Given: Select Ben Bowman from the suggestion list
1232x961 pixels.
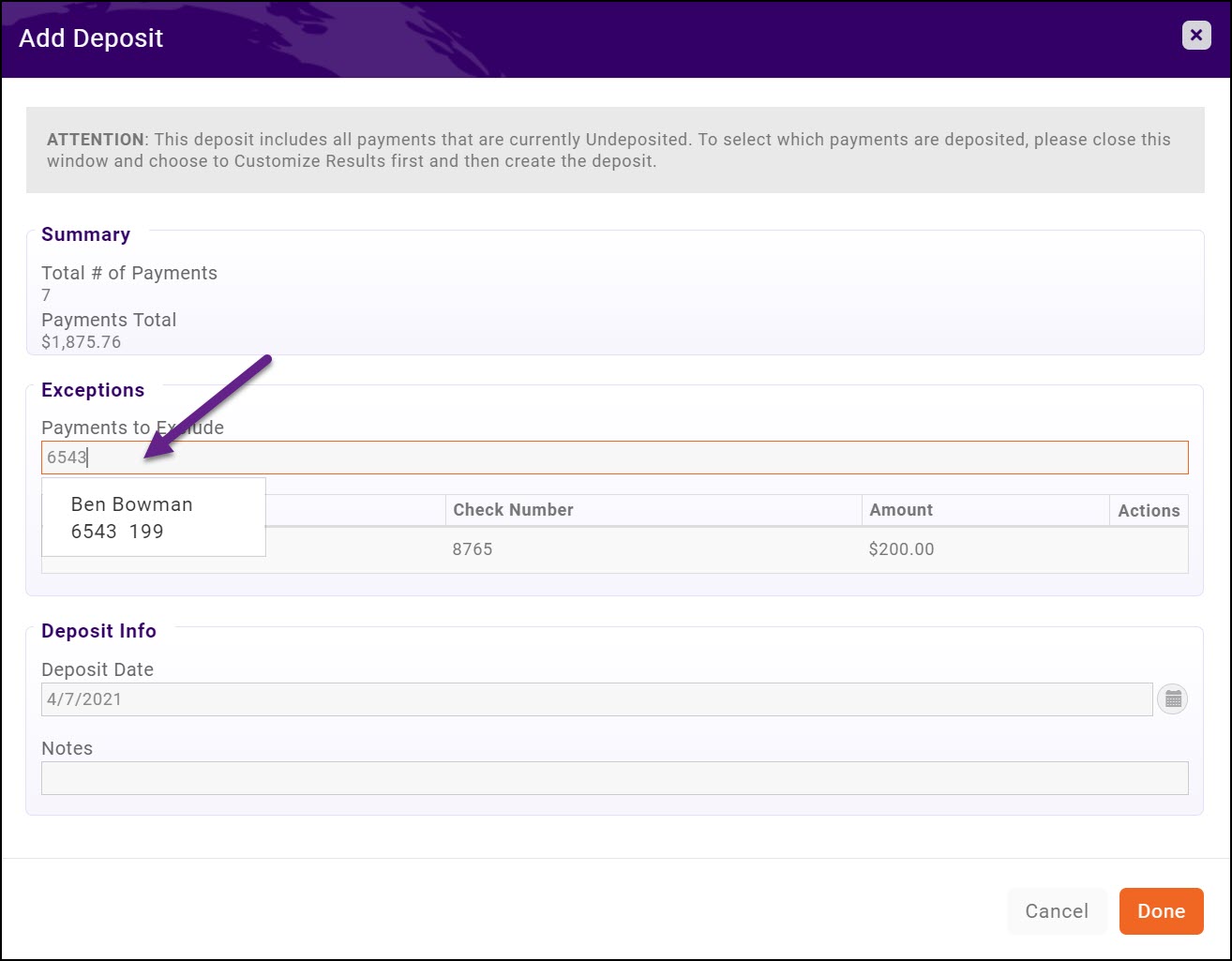Looking at the screenshot, I should pos(131,503).
